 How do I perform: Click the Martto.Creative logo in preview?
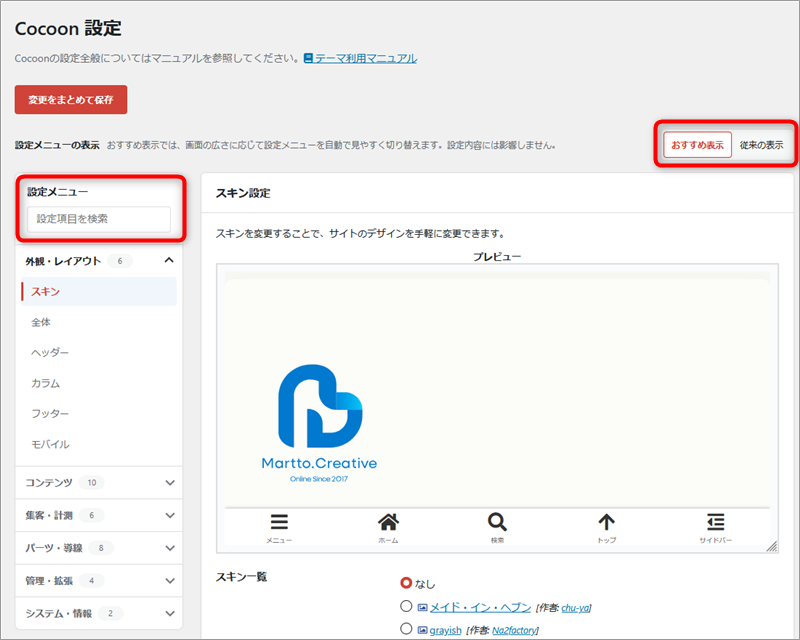319,424
